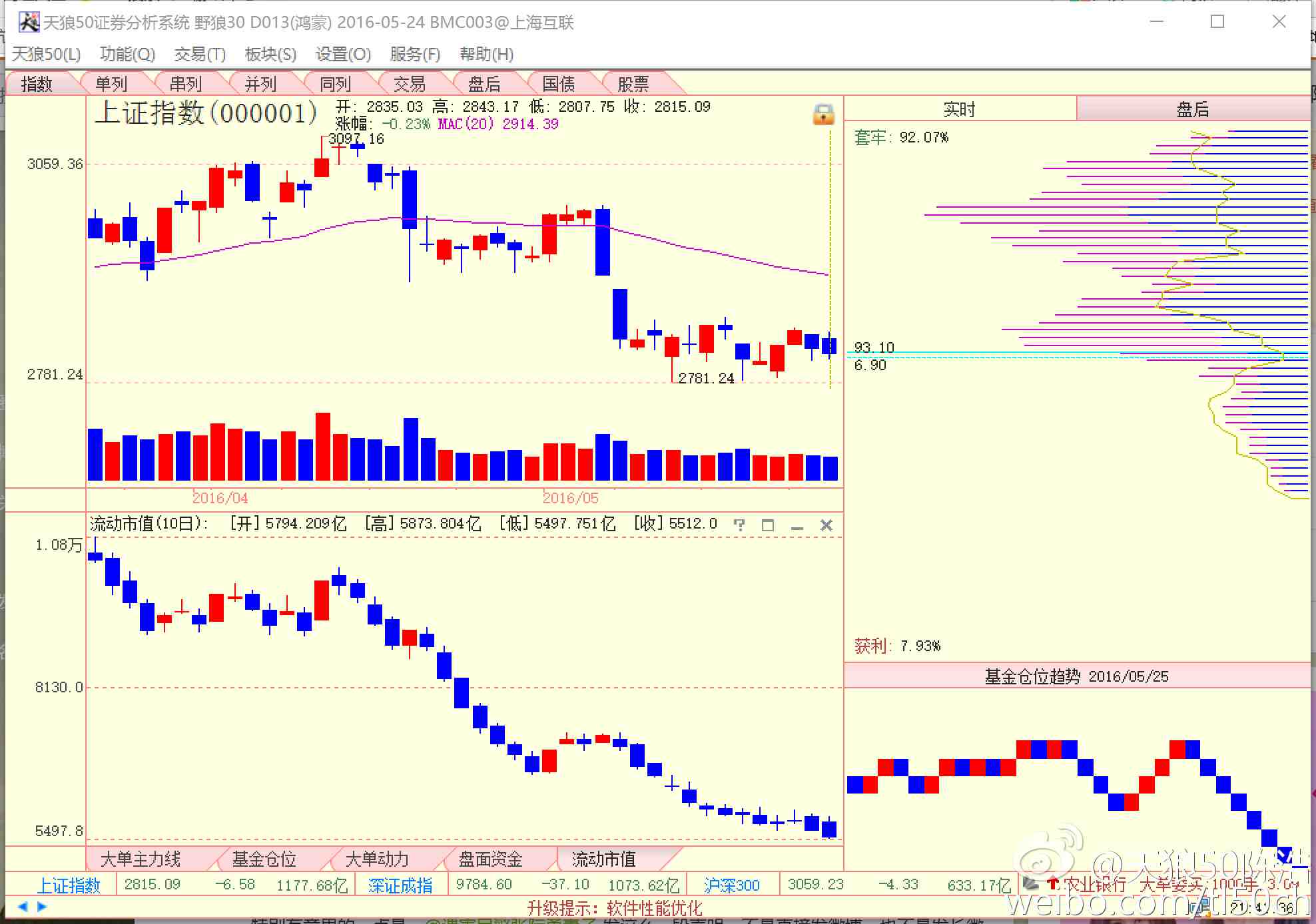Viewport: 1316px width, 924px height.
Task: Switch to the 国债 tab
Action: pos(558,84)
